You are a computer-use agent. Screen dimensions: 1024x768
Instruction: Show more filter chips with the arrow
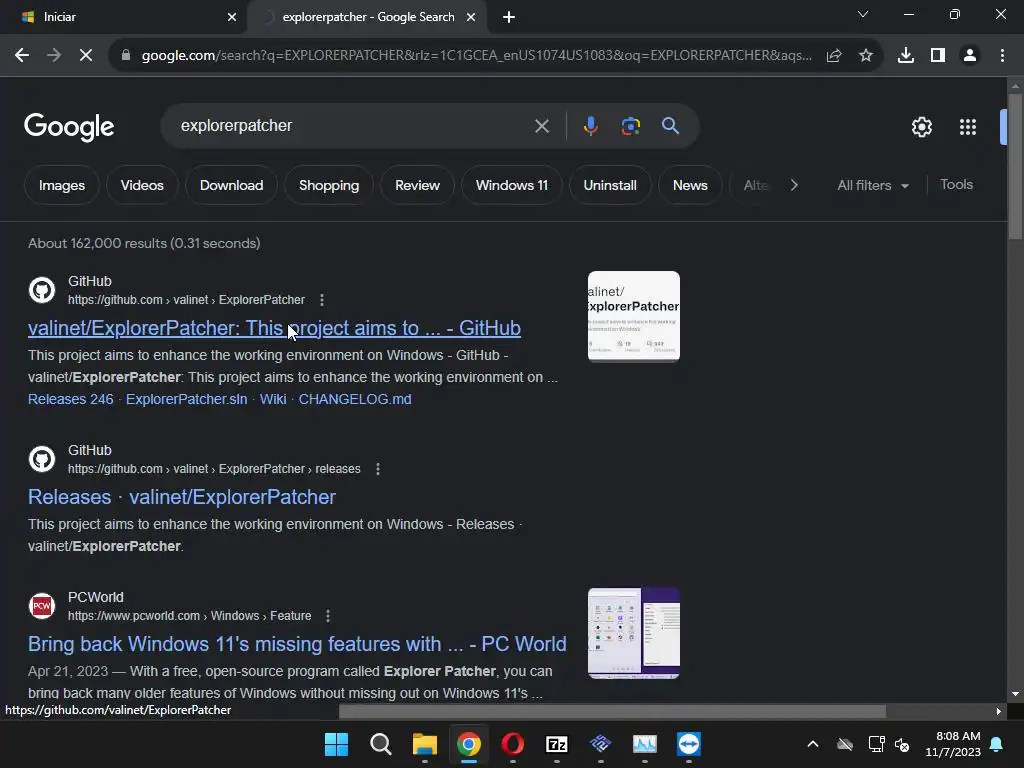pyautogui.click(x=794, y=185)
